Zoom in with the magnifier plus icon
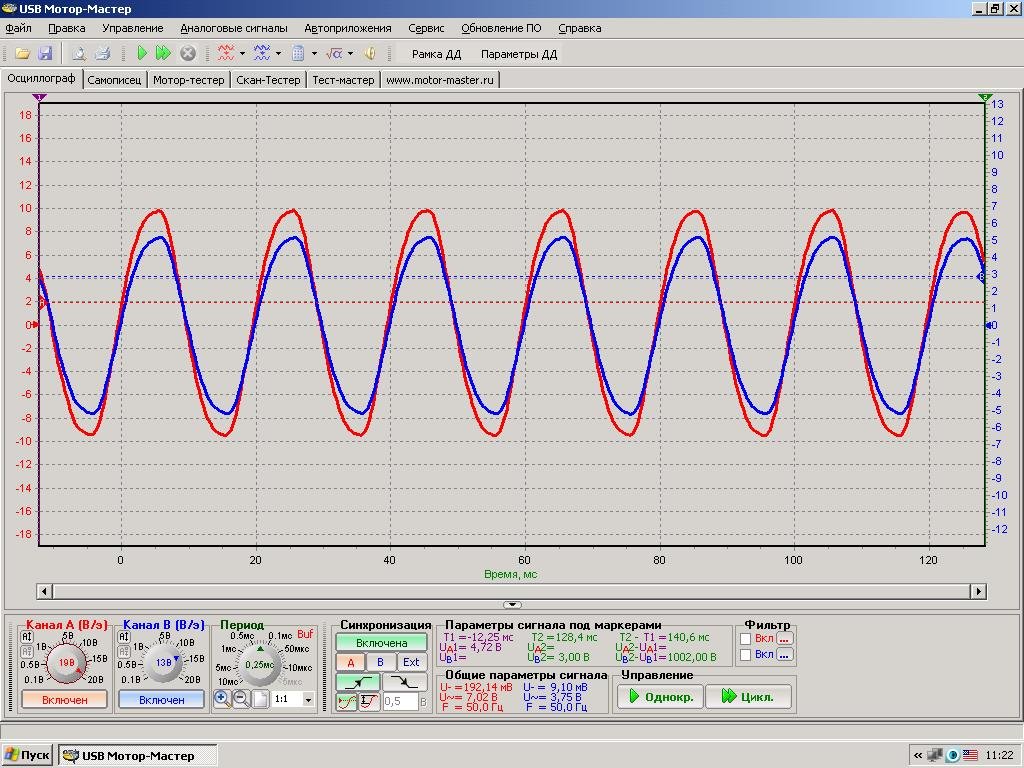Image resolution: width=1024 pixels, height=768 pixels. (x=221, y=699)
